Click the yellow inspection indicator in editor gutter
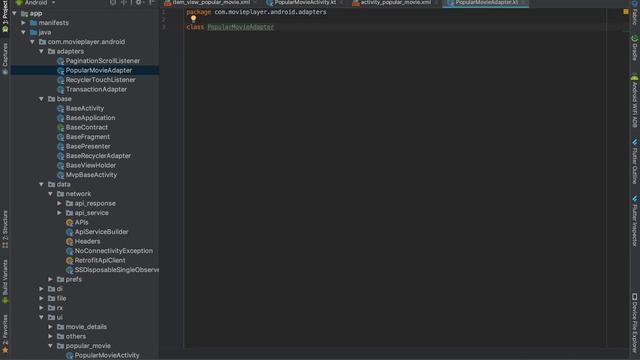Screen dimensions: 640x360 (626, 12)
